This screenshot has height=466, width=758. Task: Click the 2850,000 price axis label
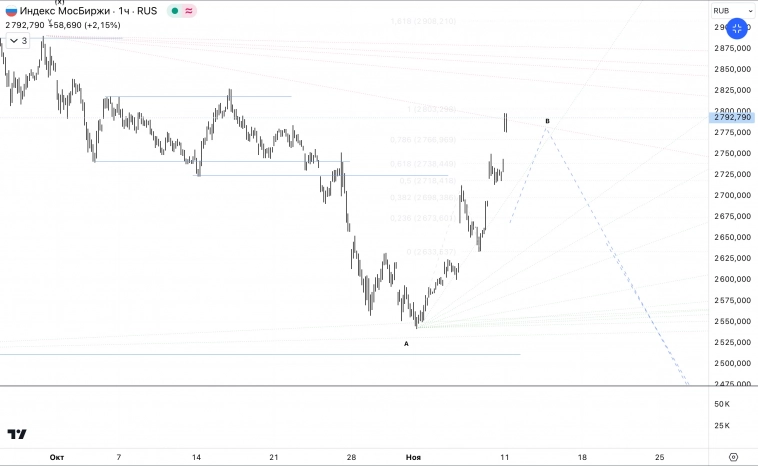pyautogui.click(x=732, y=69)
